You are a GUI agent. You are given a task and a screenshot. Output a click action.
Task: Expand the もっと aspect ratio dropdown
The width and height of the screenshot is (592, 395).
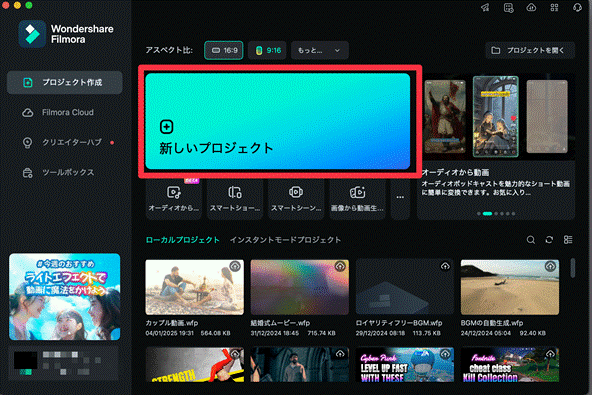(x=319, y=50)
